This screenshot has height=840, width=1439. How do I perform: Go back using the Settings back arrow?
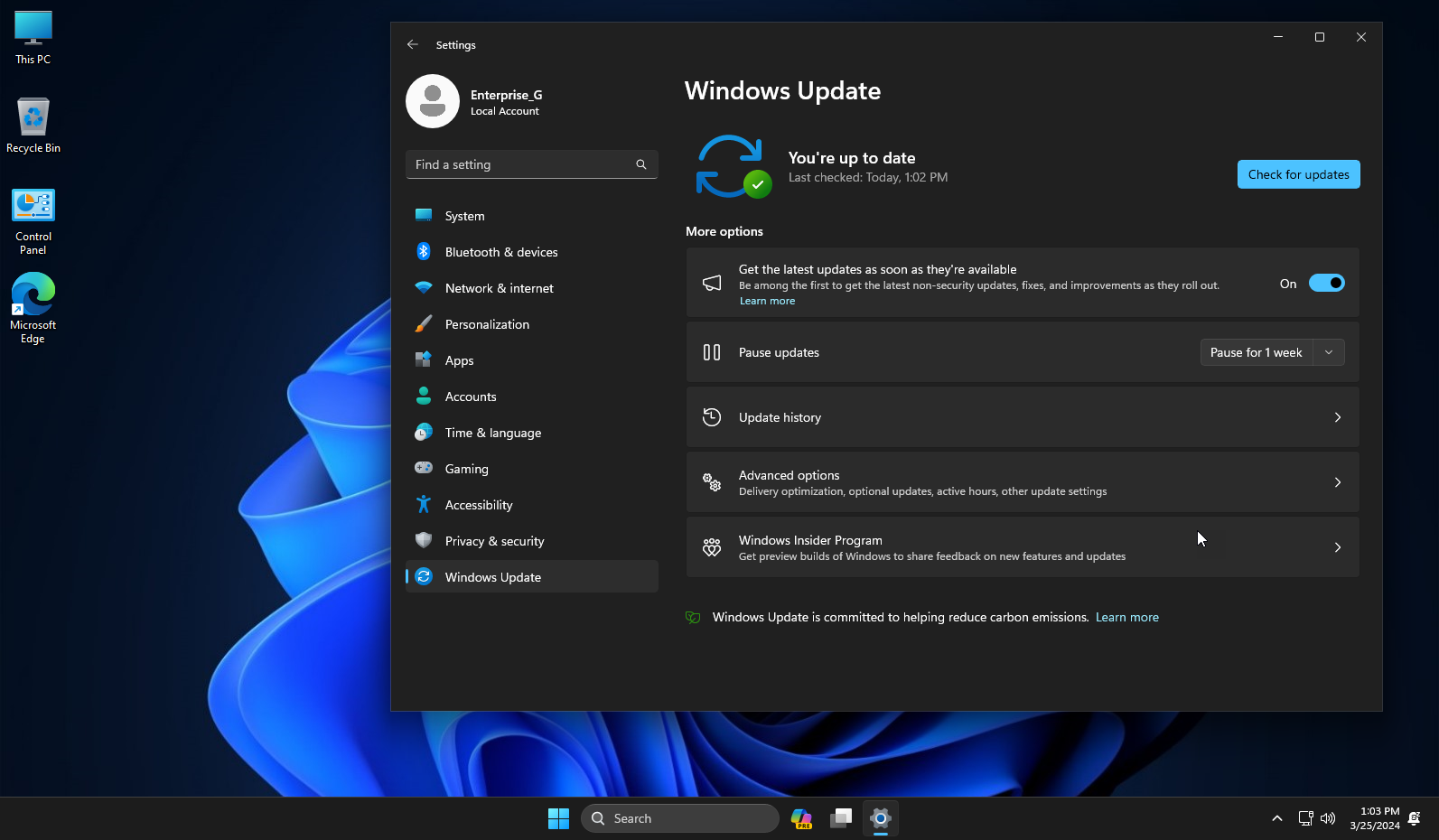[413, 44]
